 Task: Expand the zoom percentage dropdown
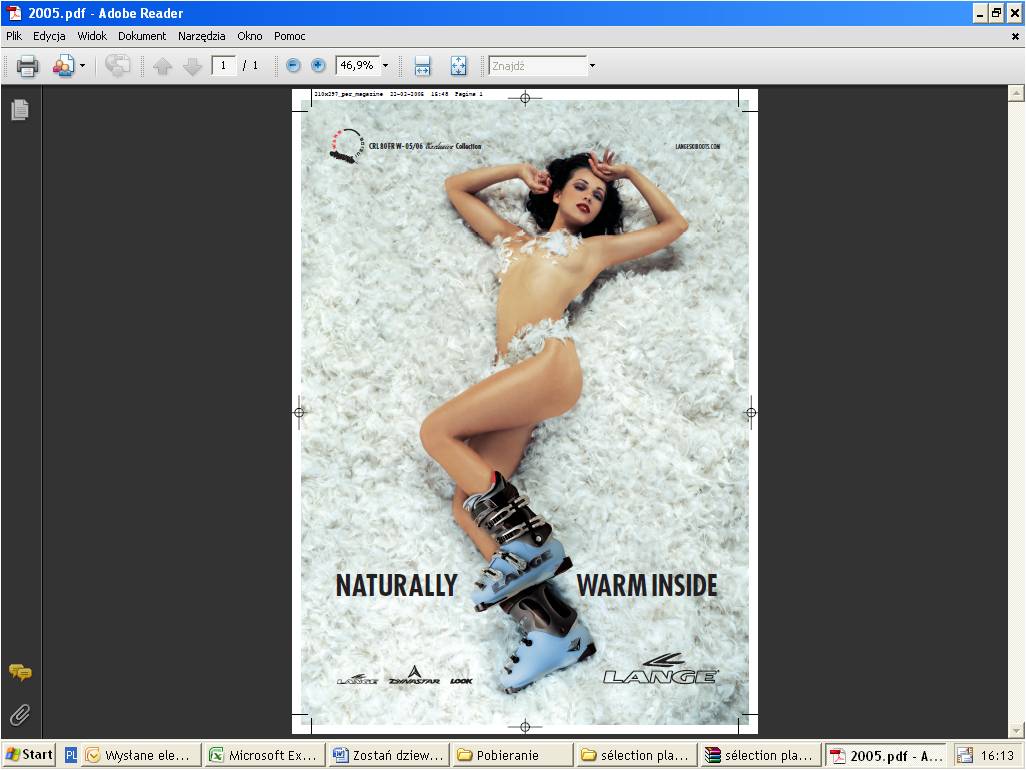point(385,66)
